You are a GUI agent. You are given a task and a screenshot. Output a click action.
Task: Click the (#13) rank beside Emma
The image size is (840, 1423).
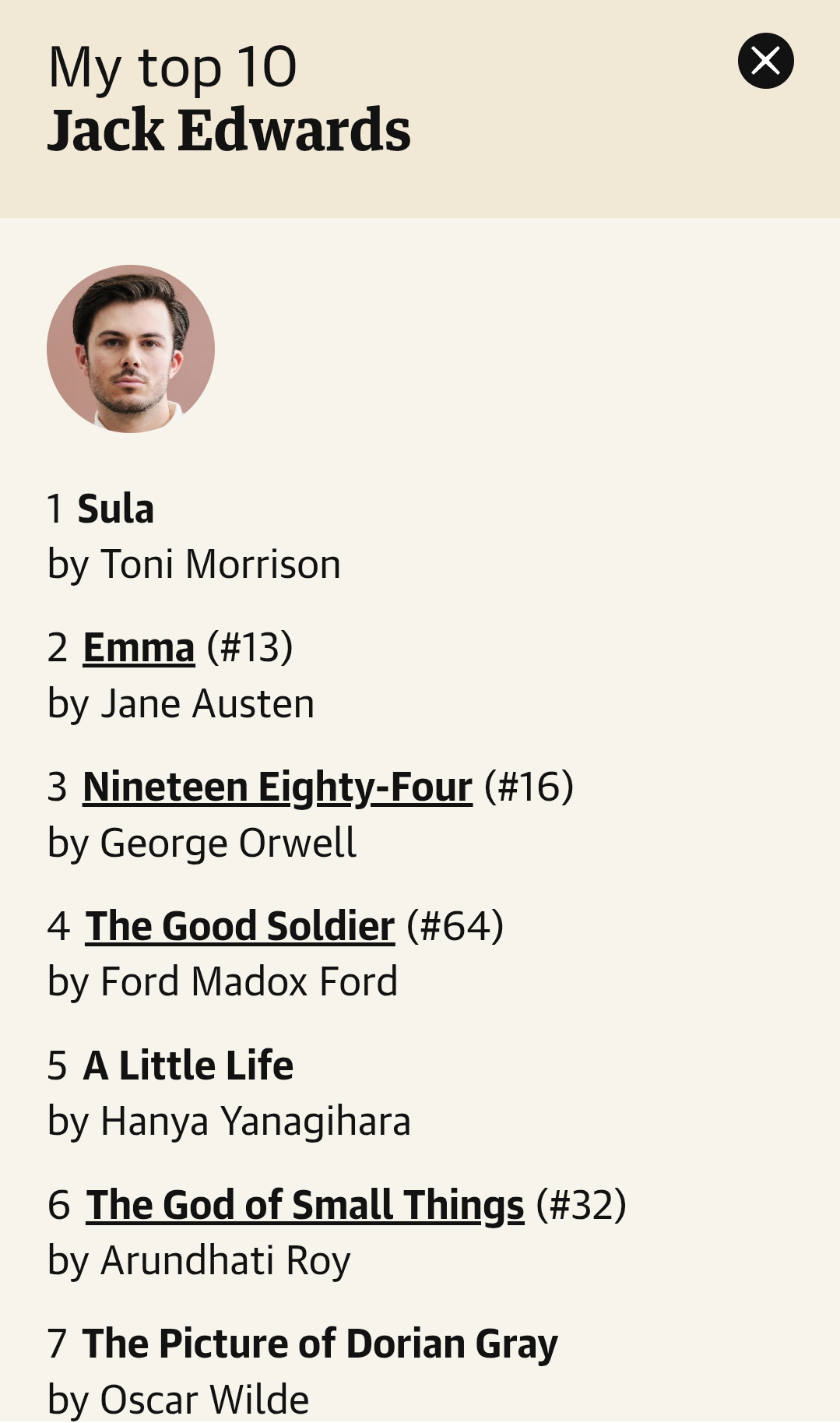tap(250, 648)
